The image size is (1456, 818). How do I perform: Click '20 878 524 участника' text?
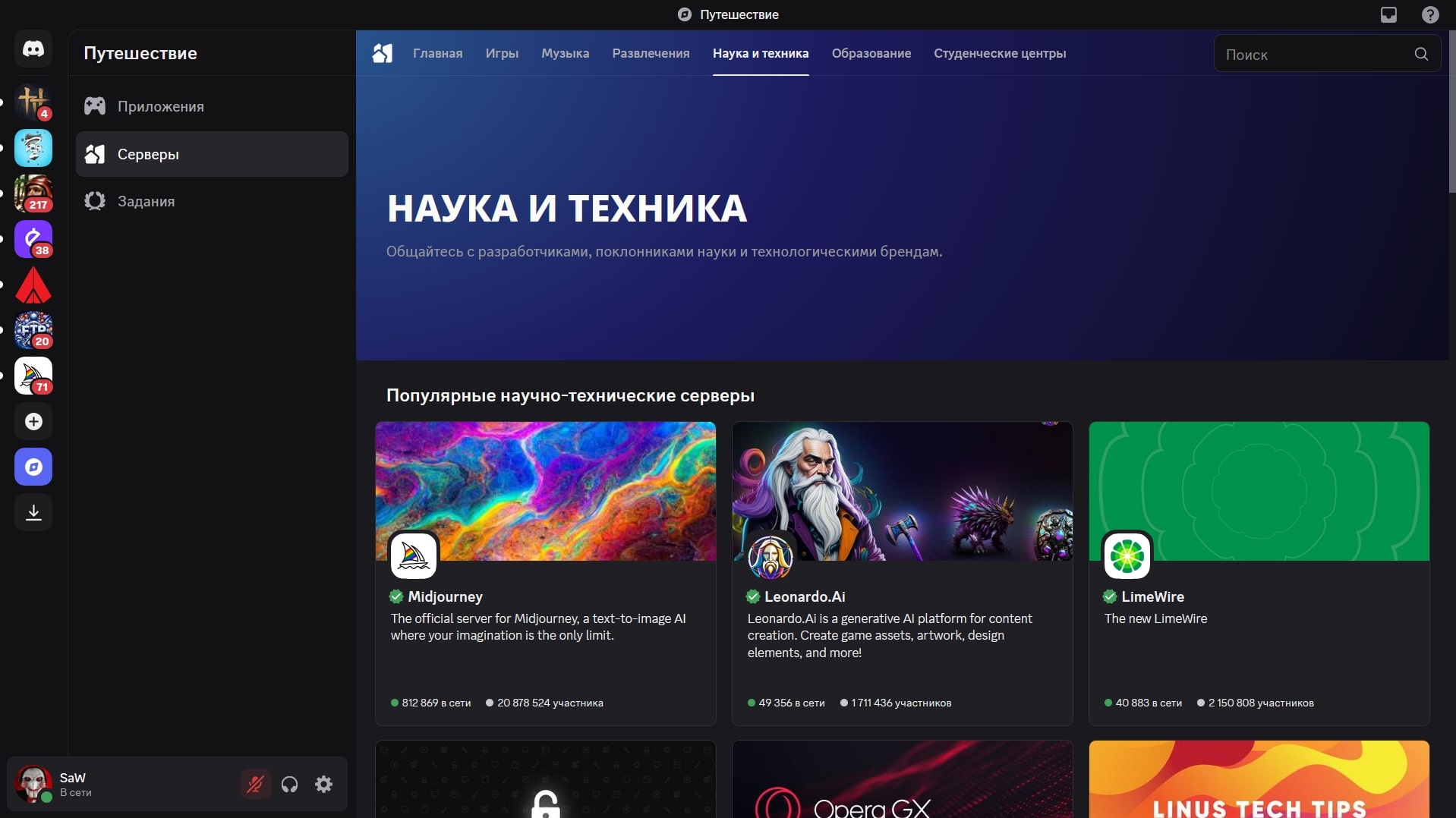(x=550, y=703)
